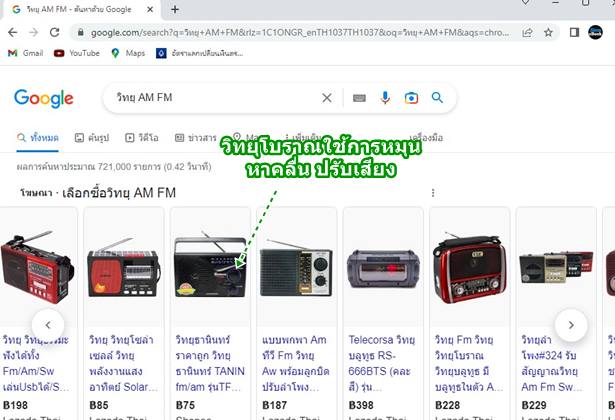This screenshot has width=615, height=420.
Task: Click the browser address bar URL
Action: point(300,33)
